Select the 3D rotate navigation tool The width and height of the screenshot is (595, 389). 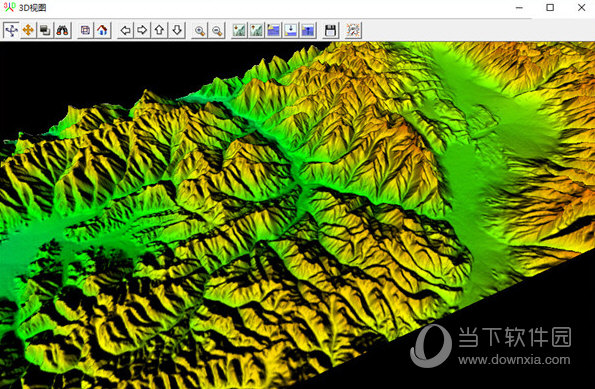click(x=11, y=30)
